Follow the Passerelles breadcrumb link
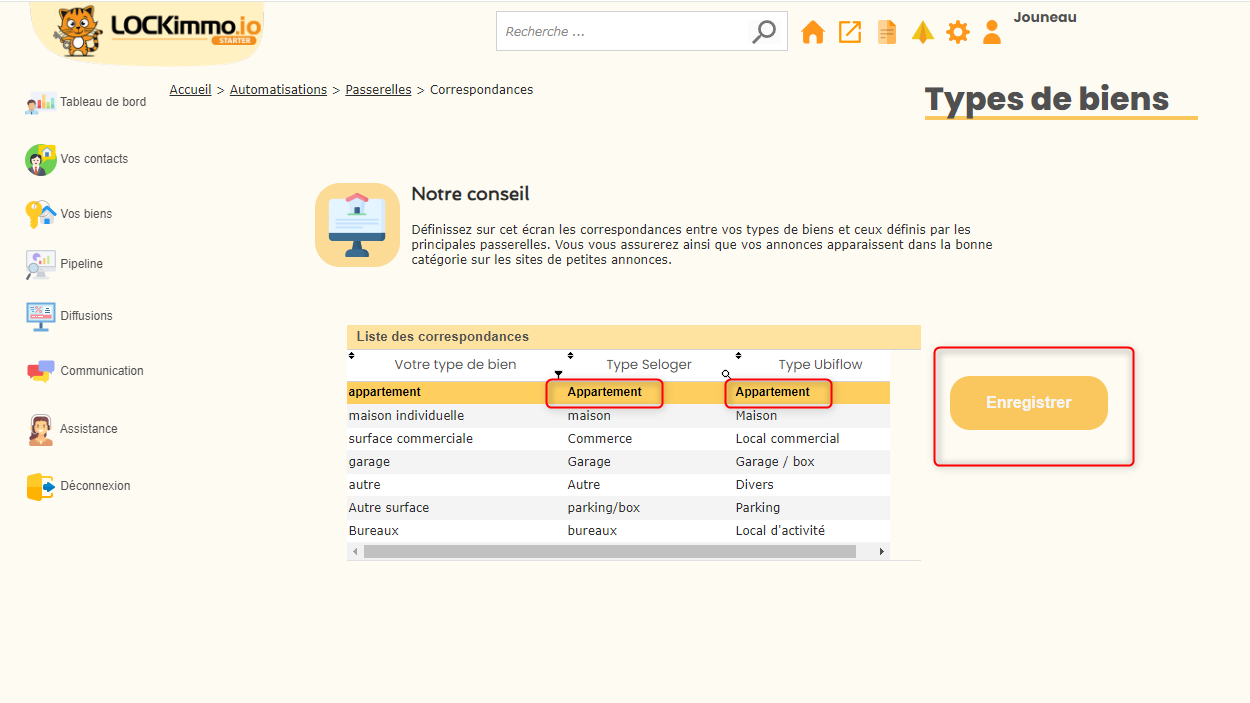This screenshot has height=703, width=1250. point(378,90)
